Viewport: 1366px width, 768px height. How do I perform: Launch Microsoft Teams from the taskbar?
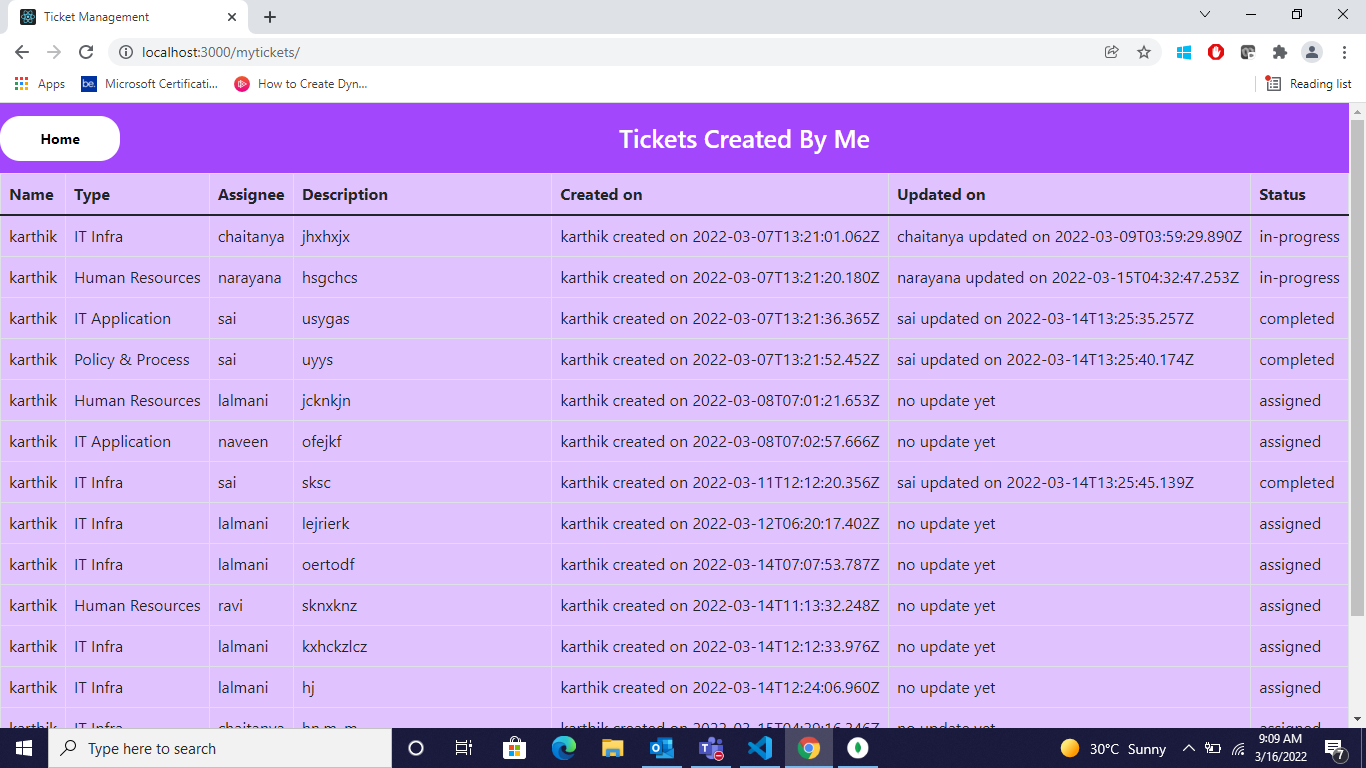pos(711,748)
